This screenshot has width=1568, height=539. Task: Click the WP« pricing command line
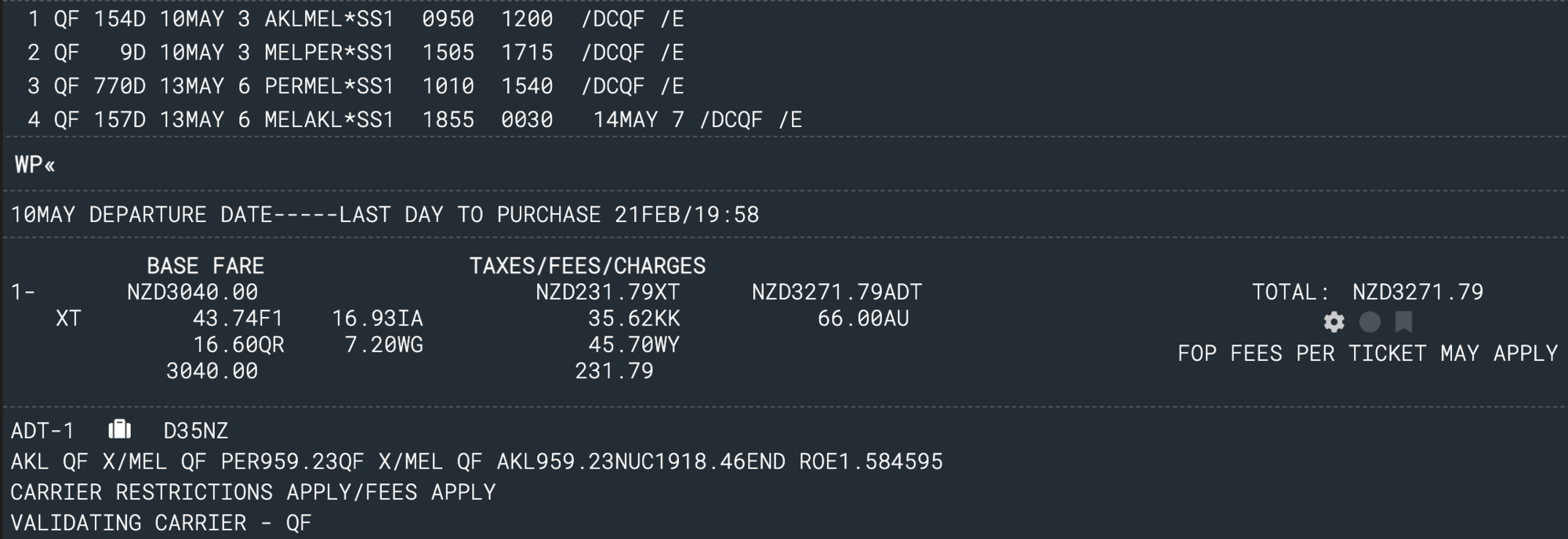[x=34, y=165]
